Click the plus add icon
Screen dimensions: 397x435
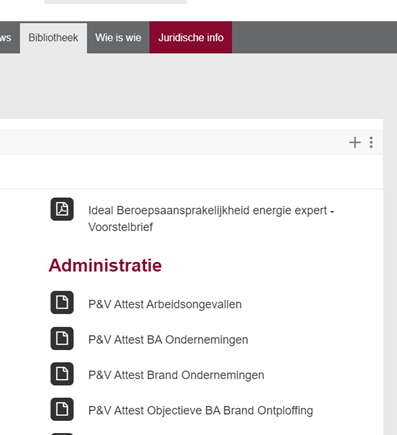(x=355, y=142)
